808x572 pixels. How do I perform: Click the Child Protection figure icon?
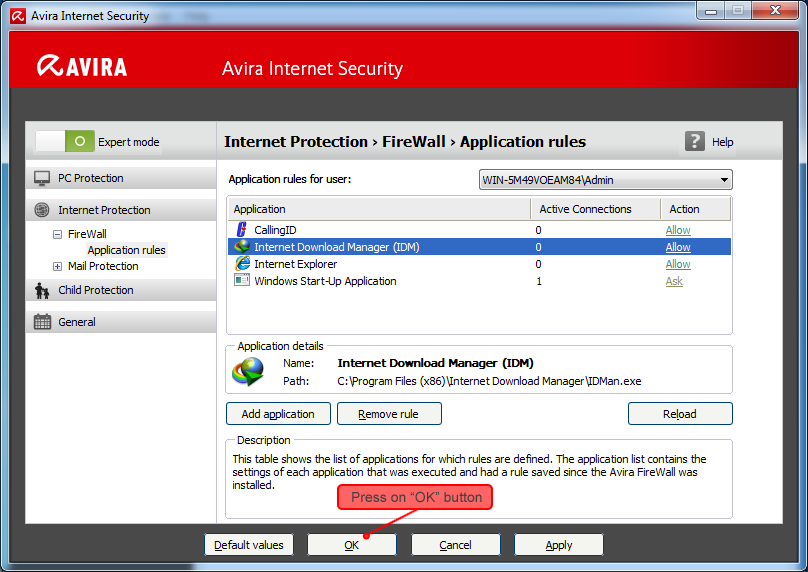coord(42,290)
